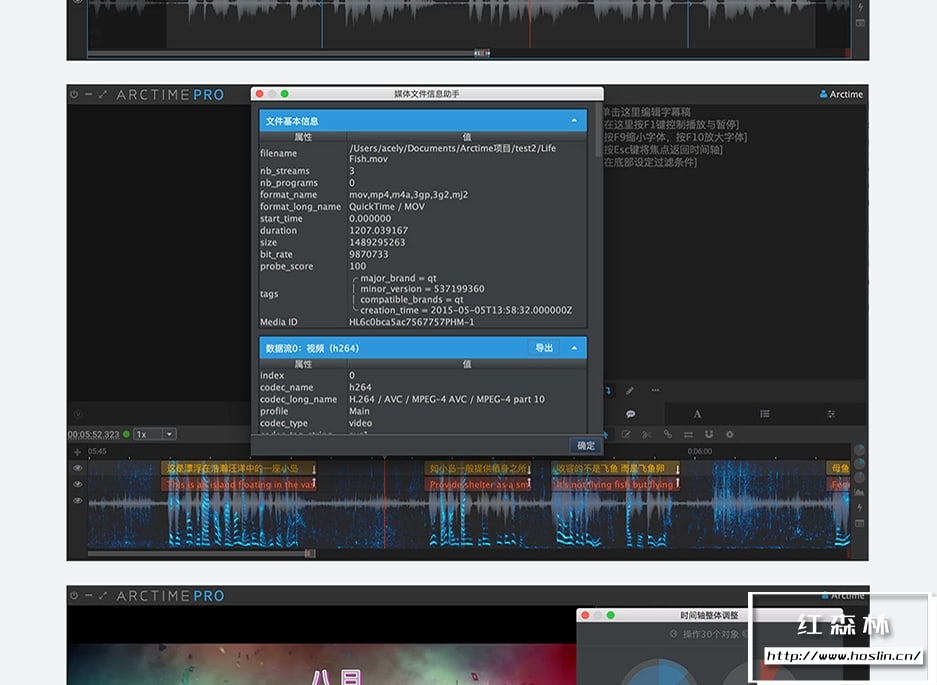Click the probe_score row label
This screenshot has width=937, height=685.
[x=286, y=267]
